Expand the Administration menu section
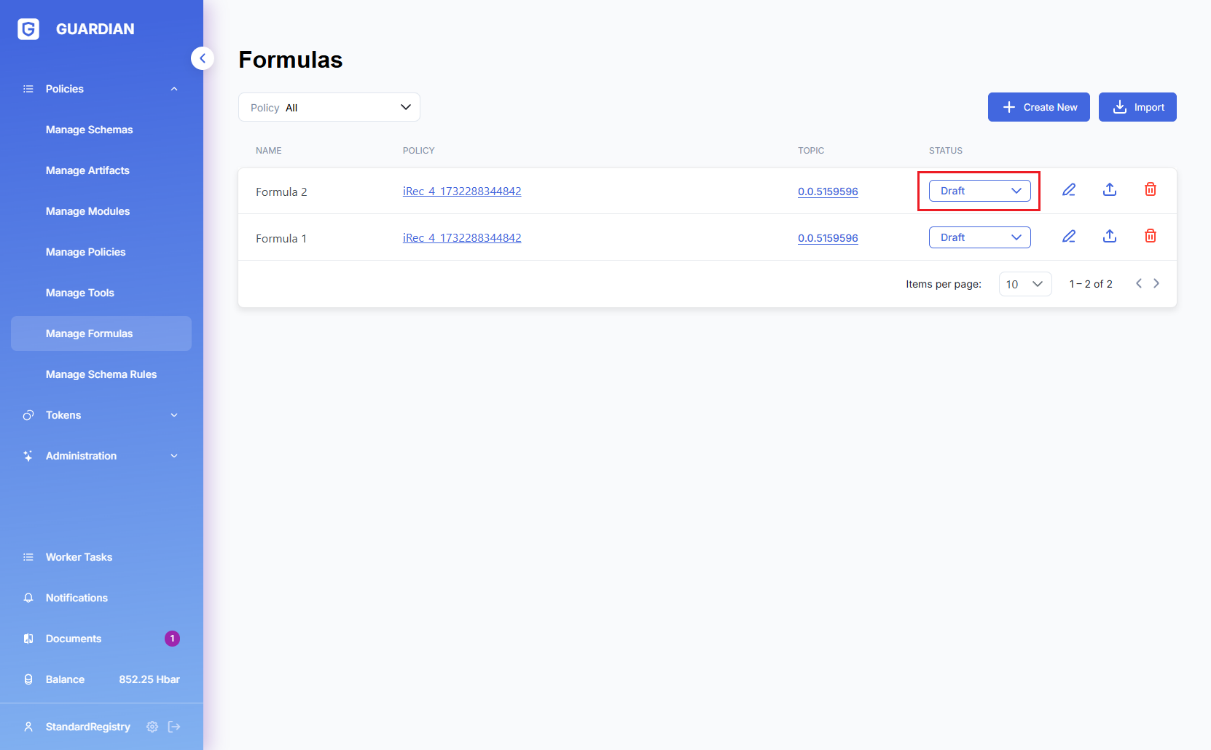Image resolution: width=1211 pixels, height=750 pixels. [x=101, y=456]
